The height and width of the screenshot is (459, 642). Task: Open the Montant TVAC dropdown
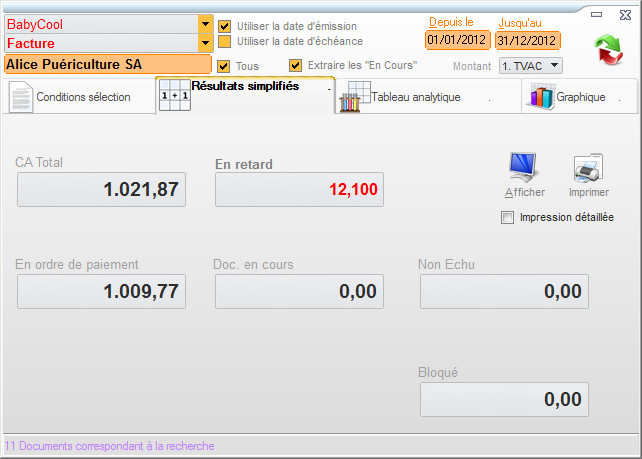554,65
